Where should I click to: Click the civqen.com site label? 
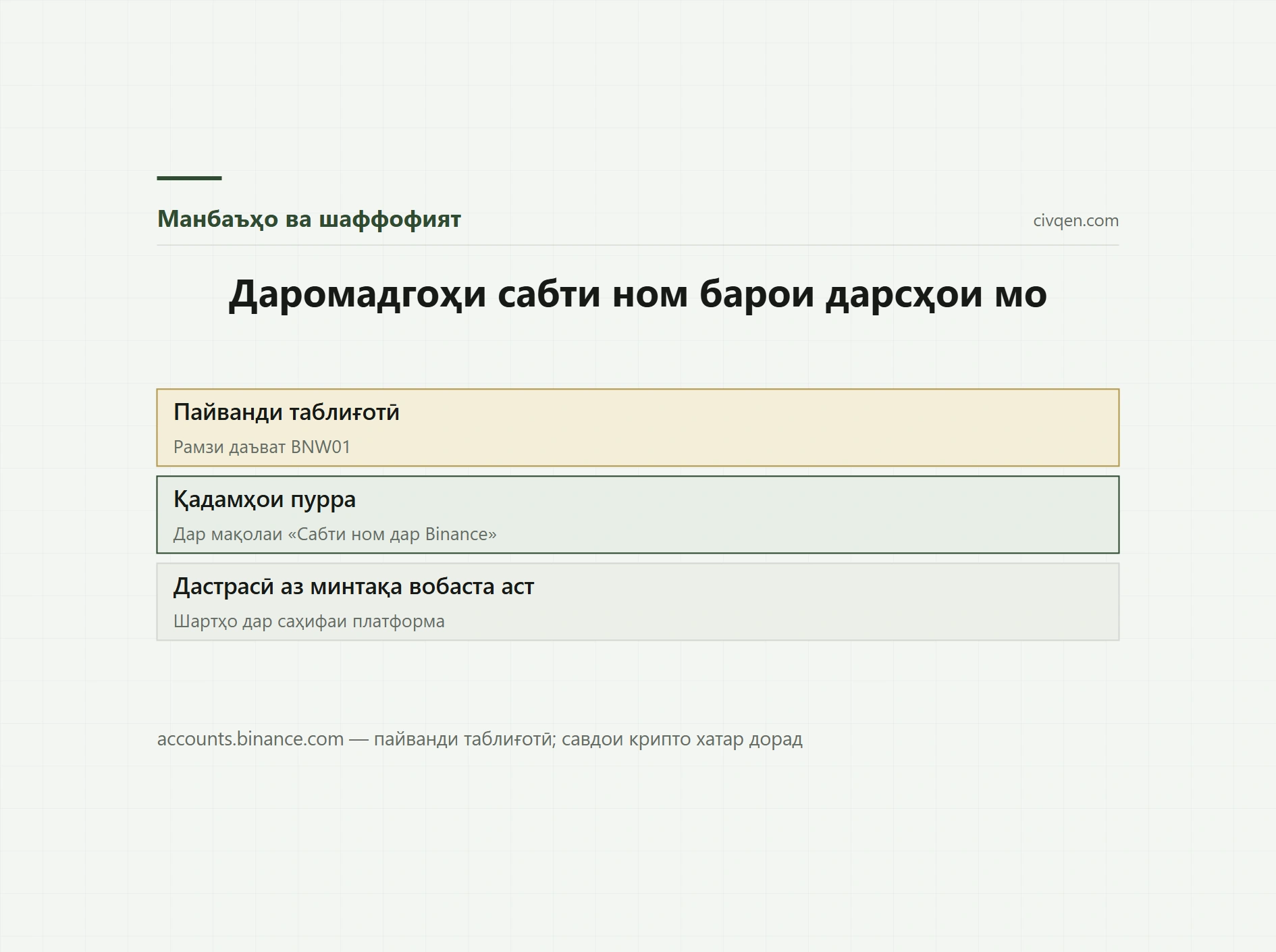(x=1075, y=221)
